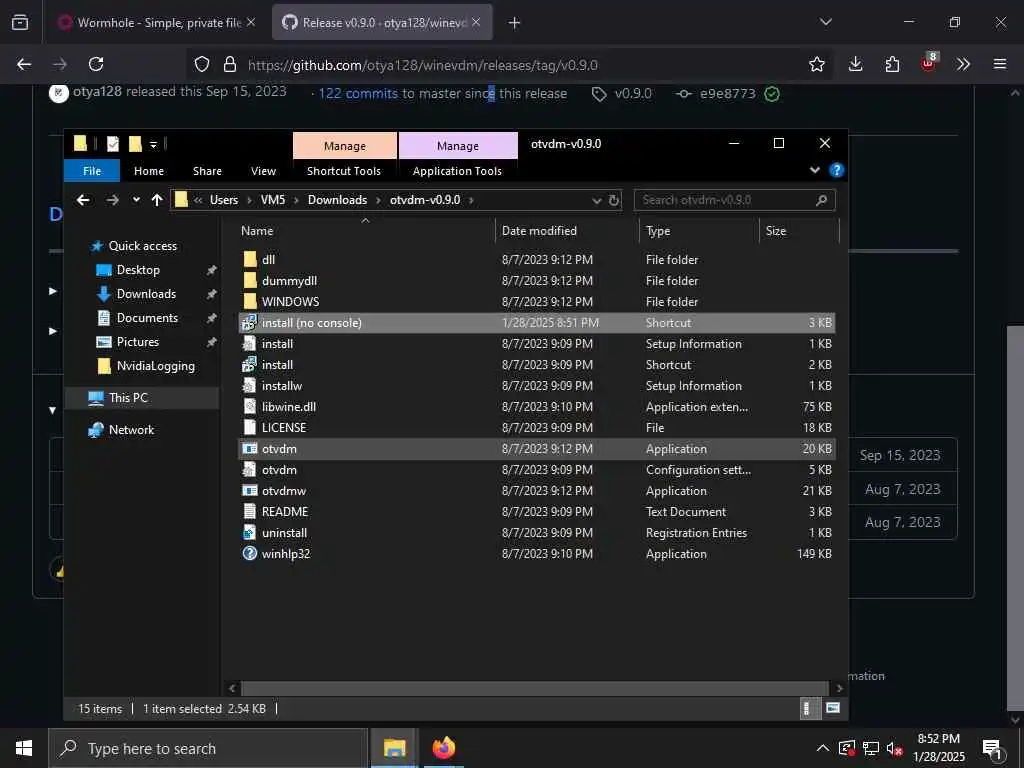Click the Windows taskbar search box
This screenshot has height=768, width=1024.
[x=208, y=748]
